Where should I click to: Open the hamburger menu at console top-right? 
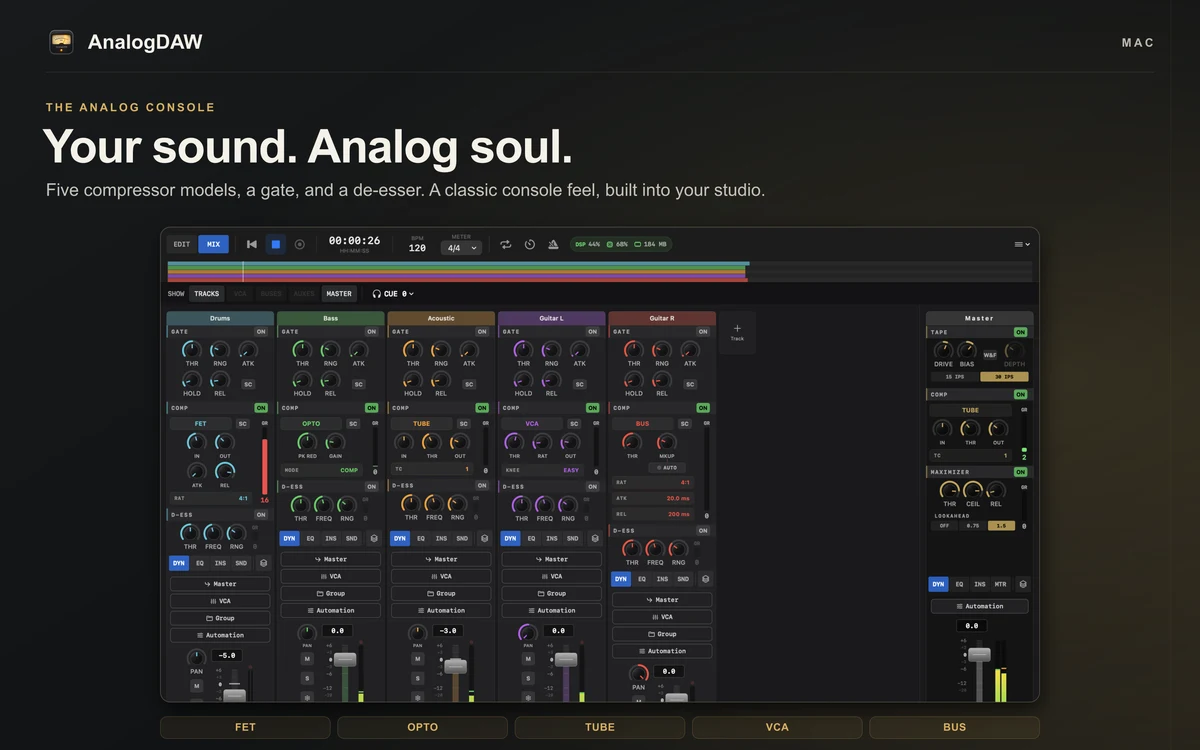1021,244
